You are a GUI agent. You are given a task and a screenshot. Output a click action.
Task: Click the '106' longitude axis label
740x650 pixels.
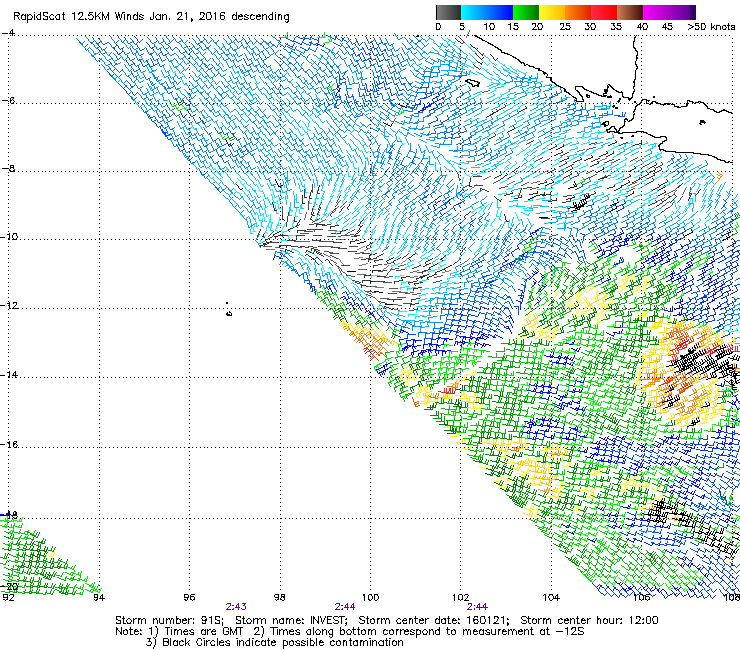point(641,598)
